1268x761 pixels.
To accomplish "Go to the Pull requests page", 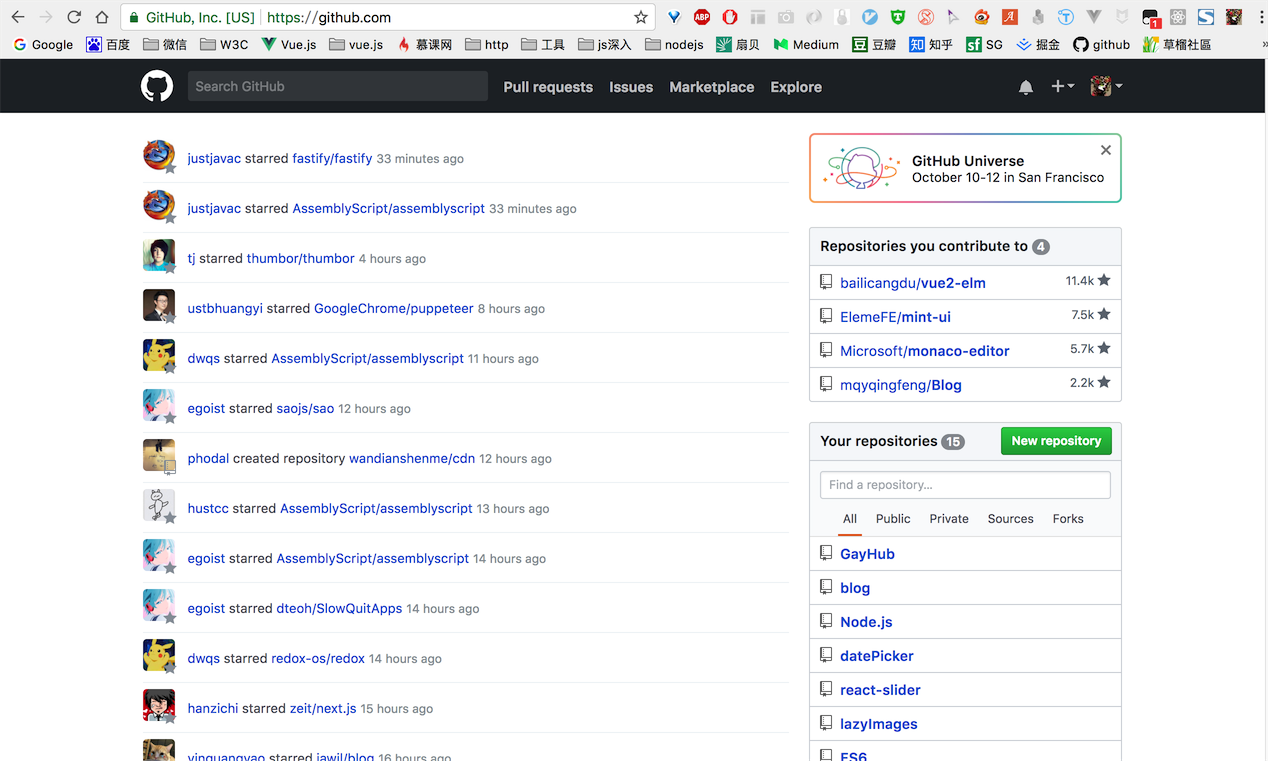I will click(547, 87).
